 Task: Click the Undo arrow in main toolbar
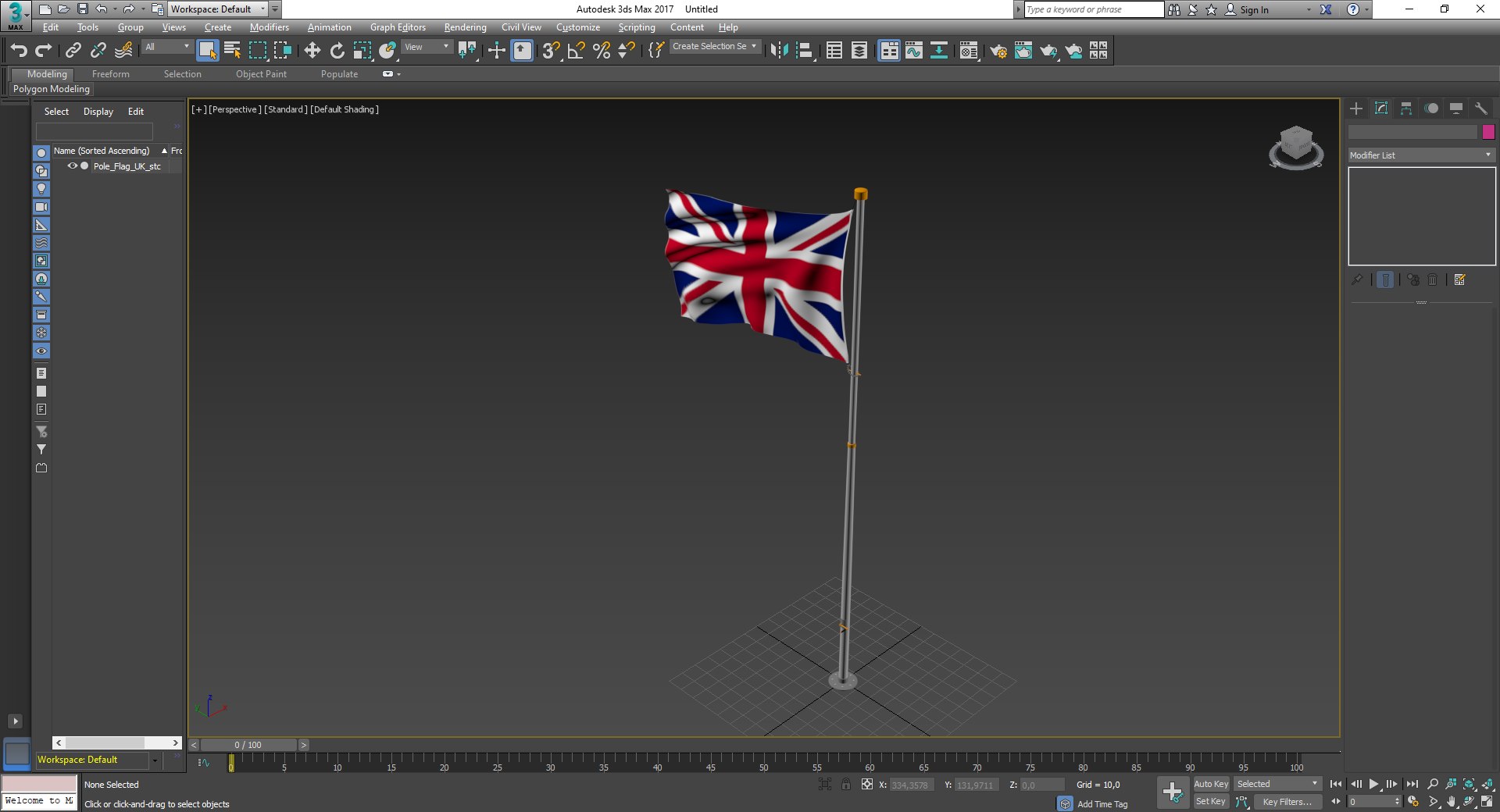(19, 51)
